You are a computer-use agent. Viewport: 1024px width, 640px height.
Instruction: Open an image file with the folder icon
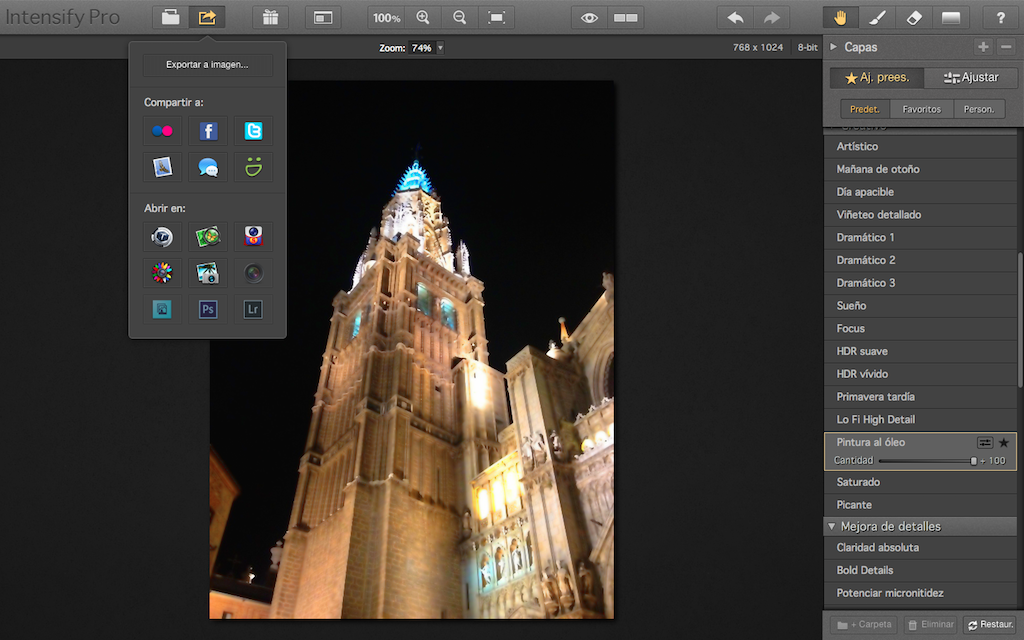pyautogui.click(x=170, y=18)
